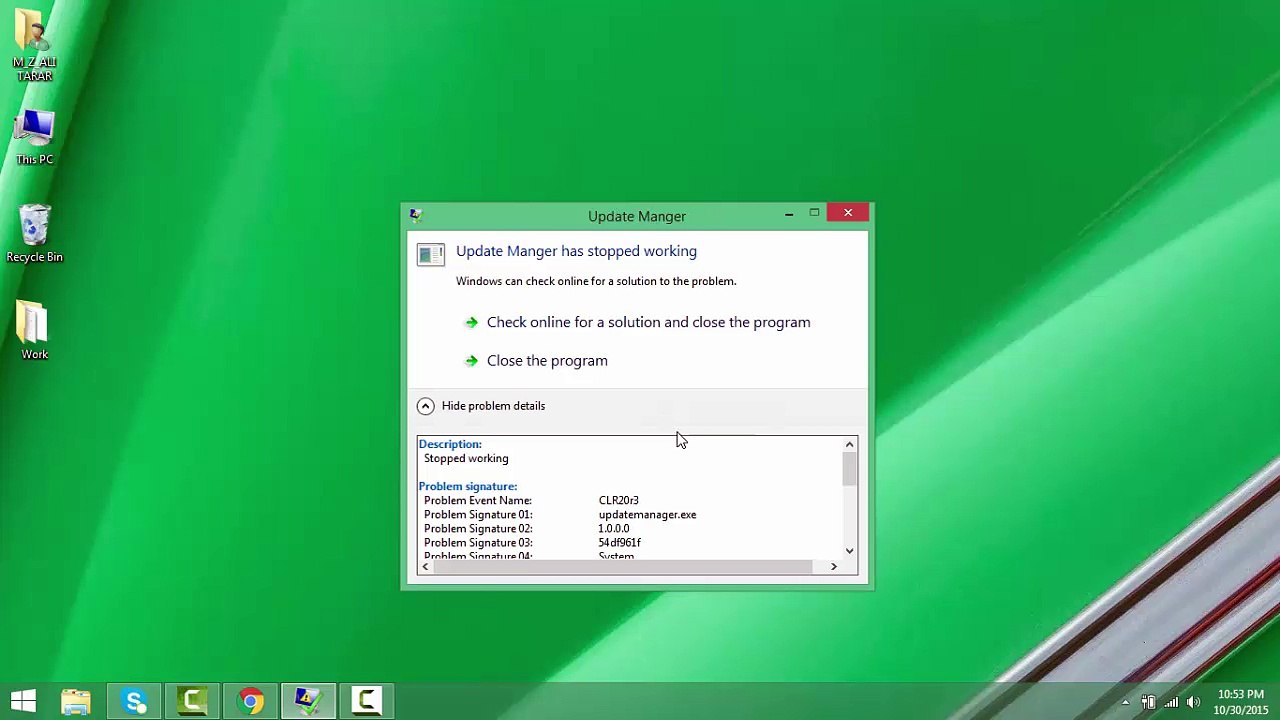Select the This PC desktop icon
Viewport: 1280px width, 720px height.
click(x=34, y=138)
